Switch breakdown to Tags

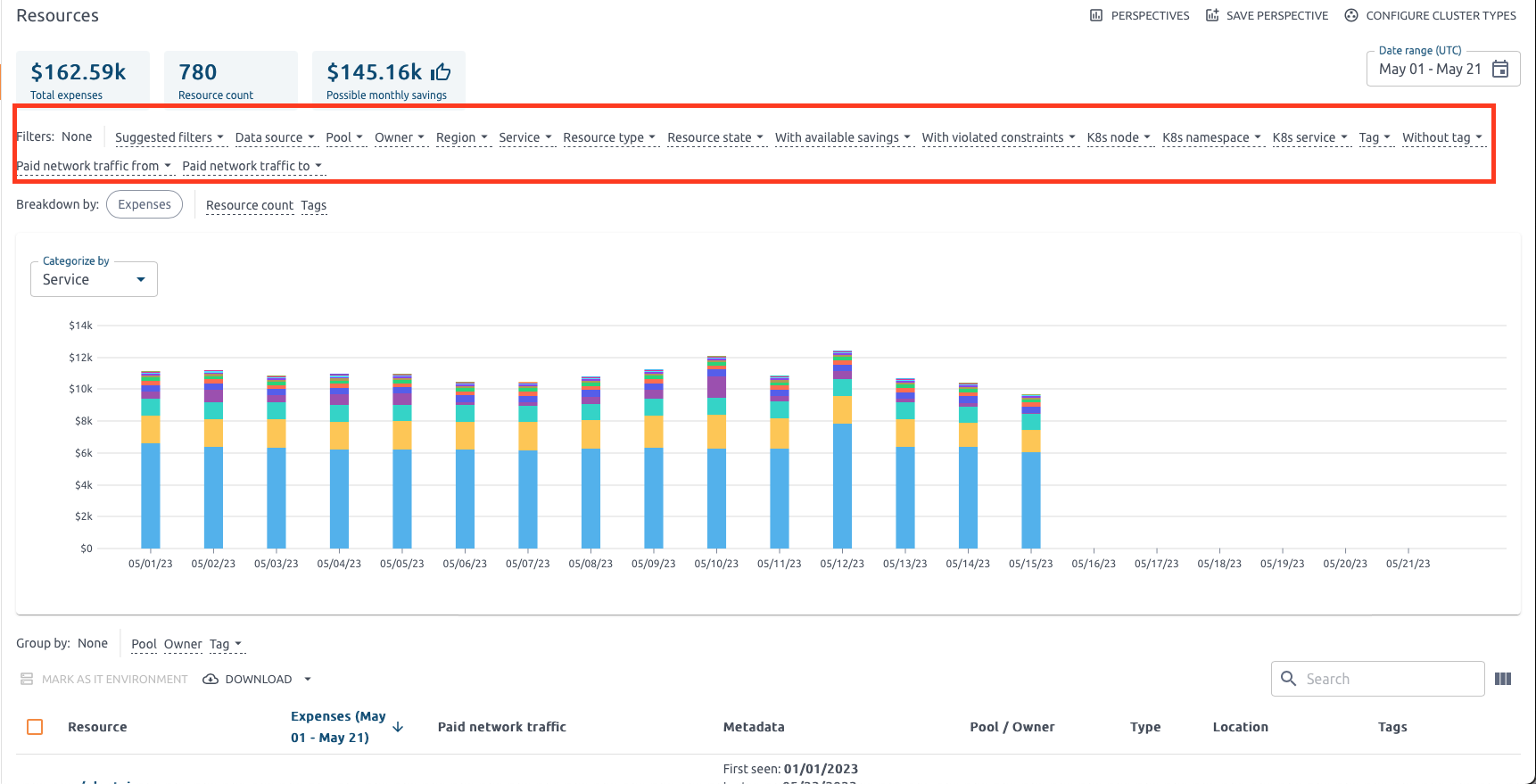313,205
